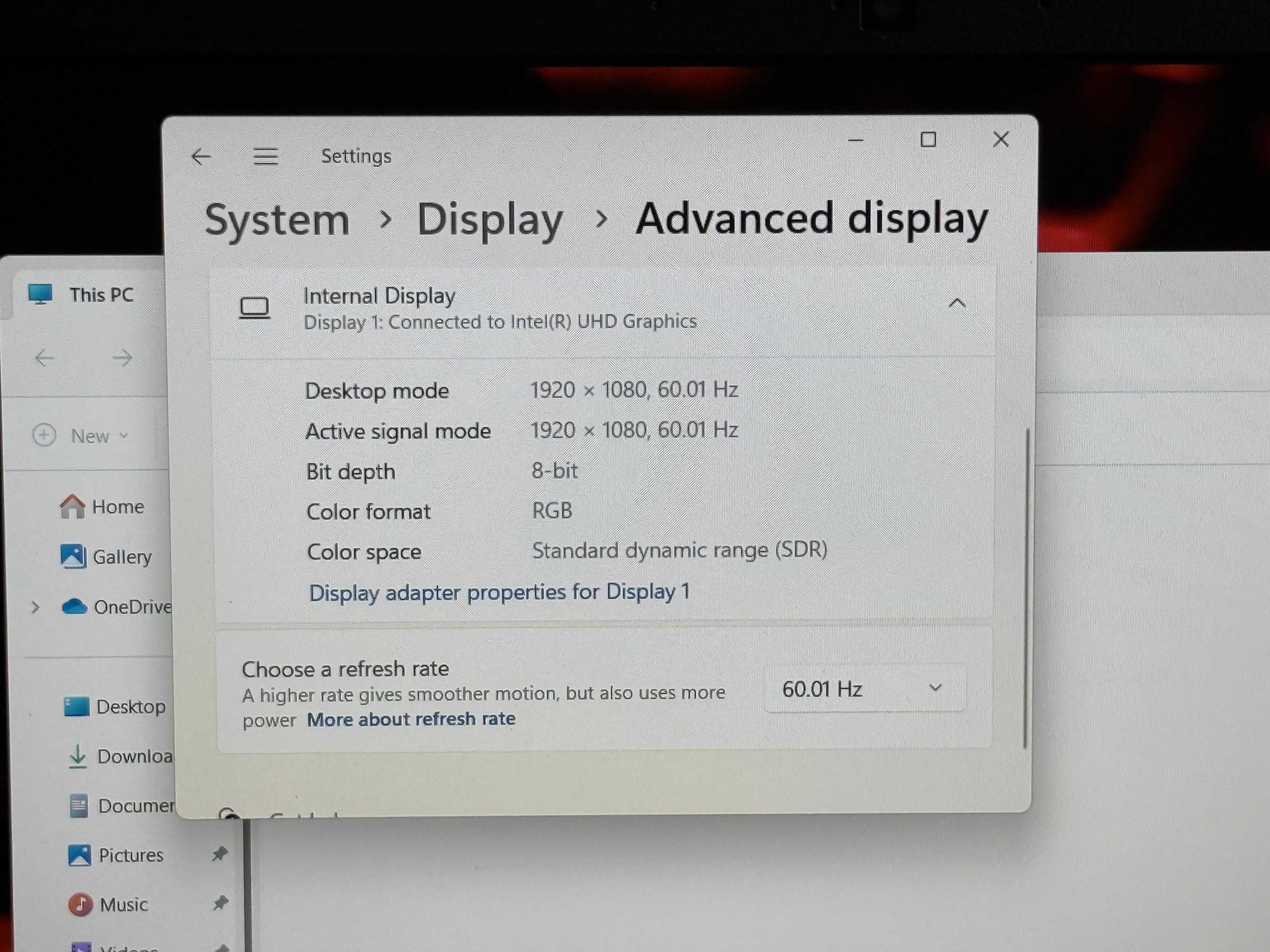Viewport: 1270px width, 952px height.
Task: Minimize the Settings window
Action: [856, 140]
